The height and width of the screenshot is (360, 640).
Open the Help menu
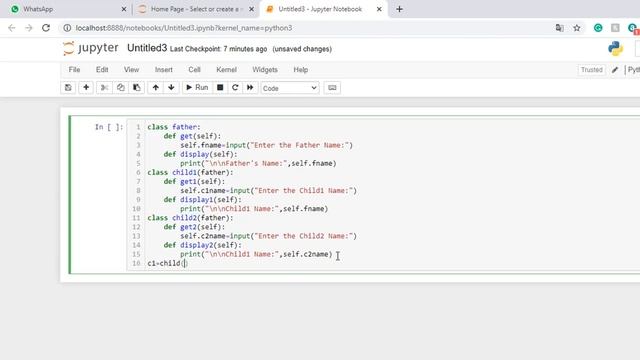[300, 70]
